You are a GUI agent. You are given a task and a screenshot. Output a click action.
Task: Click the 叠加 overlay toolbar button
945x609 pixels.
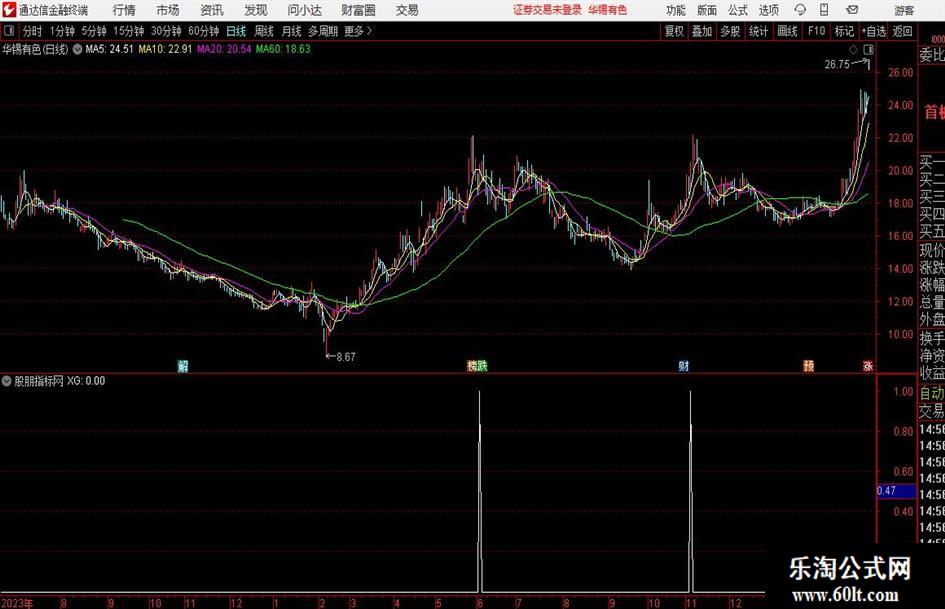coord(702,31)
